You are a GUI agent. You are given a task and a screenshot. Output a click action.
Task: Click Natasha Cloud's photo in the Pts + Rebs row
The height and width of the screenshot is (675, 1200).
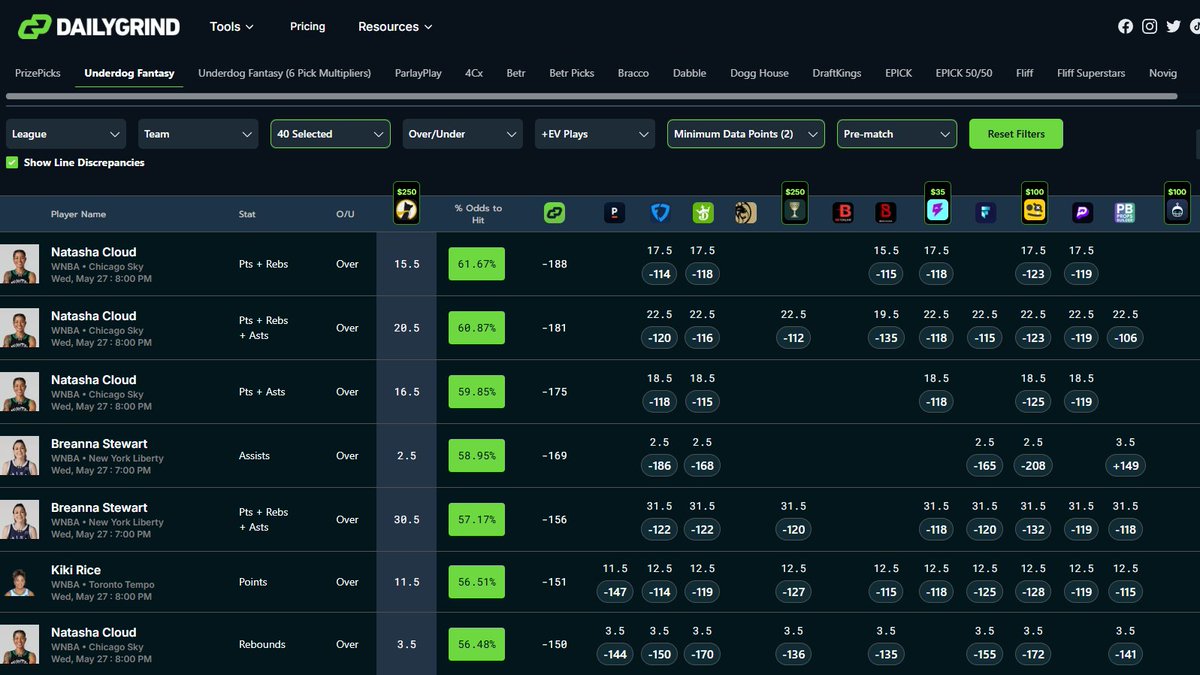click(x=19, y=264)
